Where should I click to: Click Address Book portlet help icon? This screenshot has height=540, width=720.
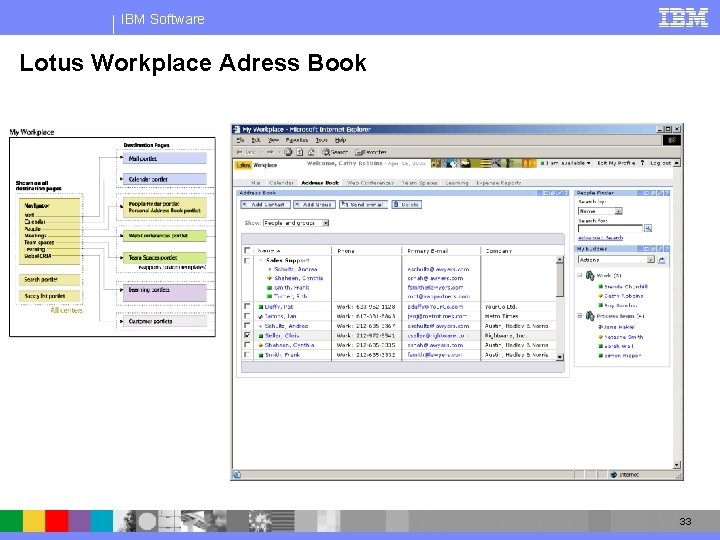[x=566, y=193]
